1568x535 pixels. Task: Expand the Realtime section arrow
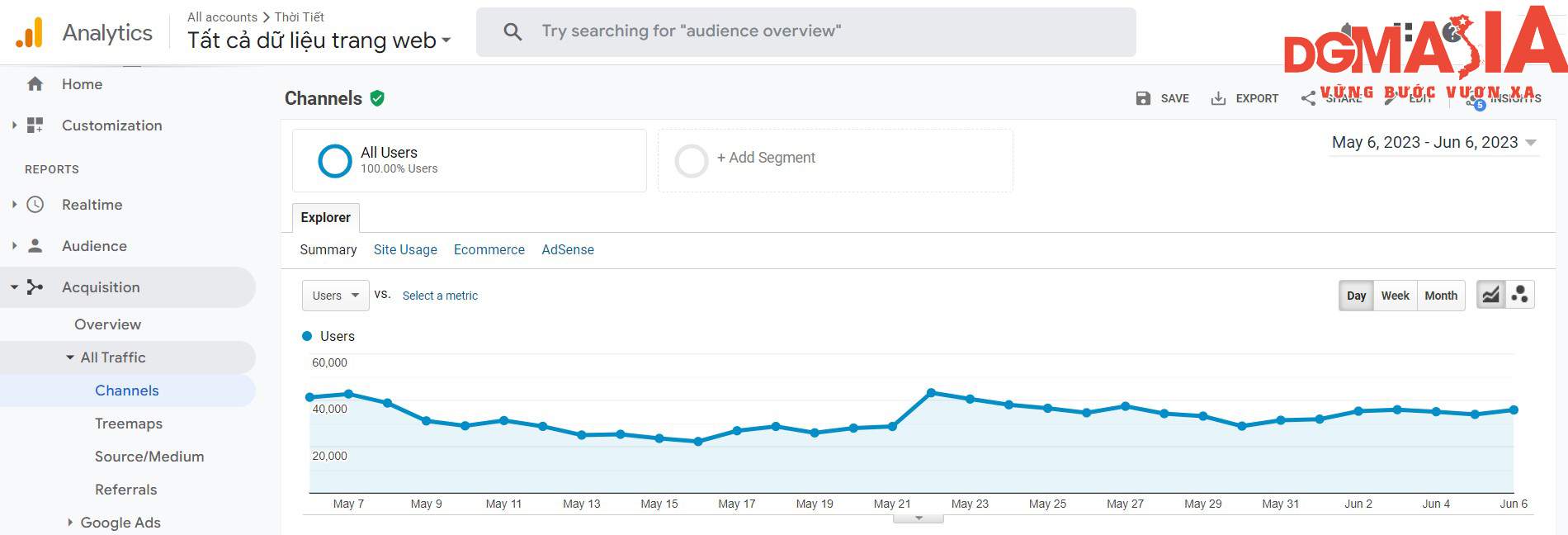pyautogui.click(x=14, y=204)
